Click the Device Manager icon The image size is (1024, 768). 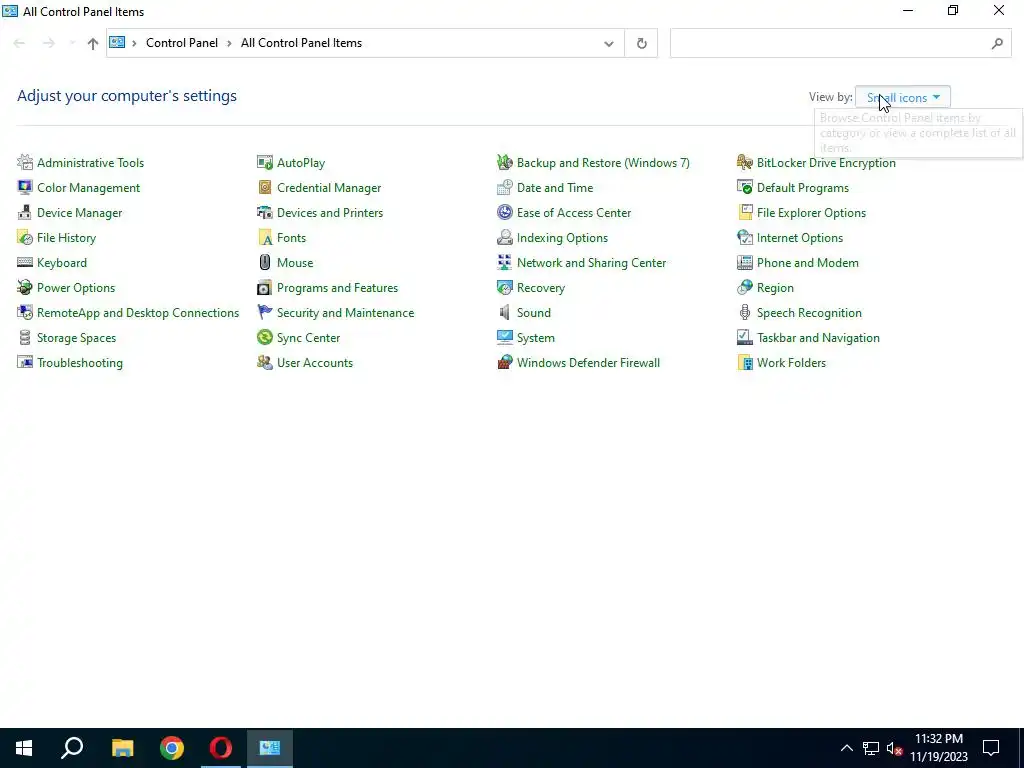pos(25,212)
